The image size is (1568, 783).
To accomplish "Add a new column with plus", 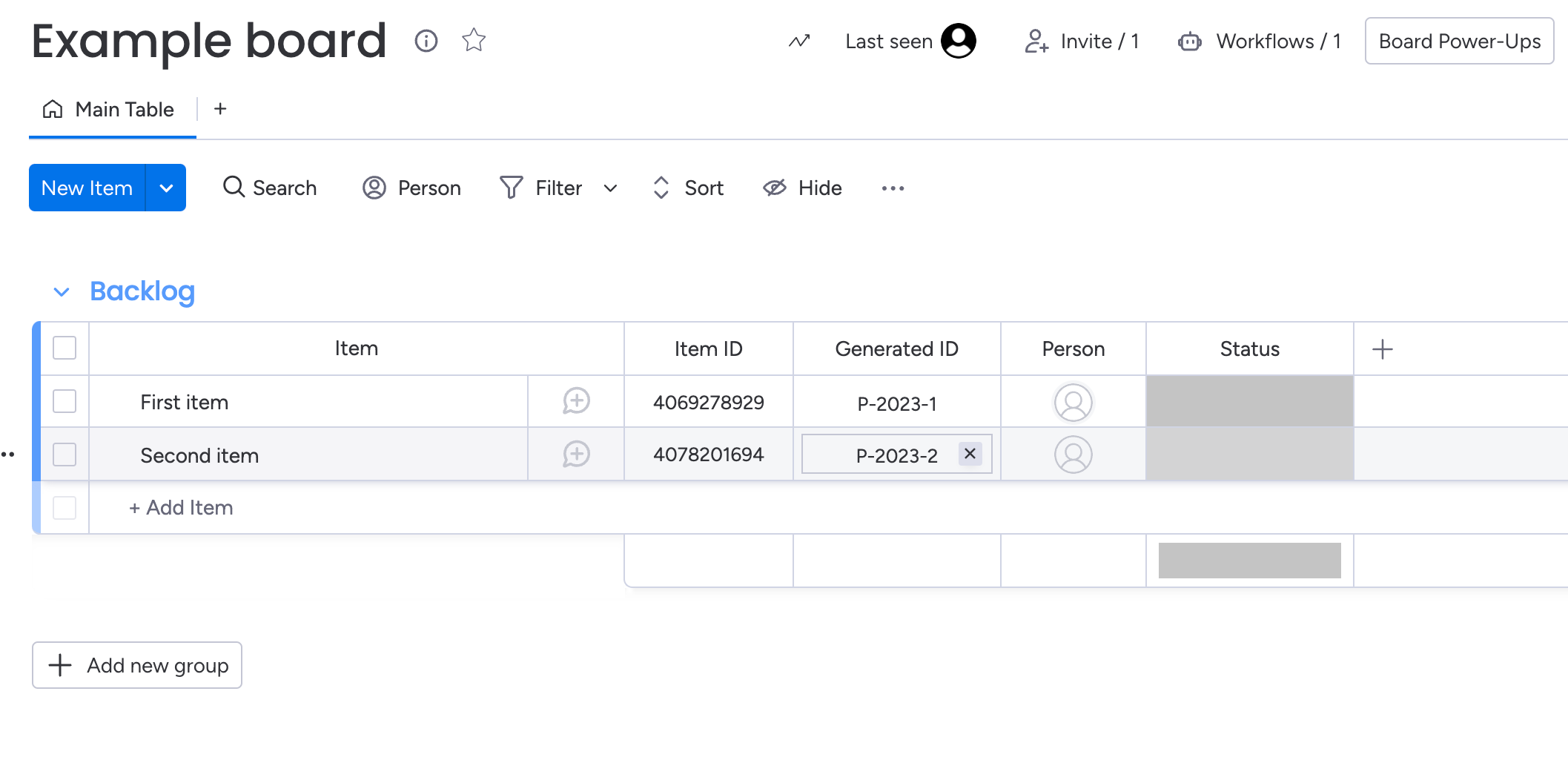I will click(1382, 349).
